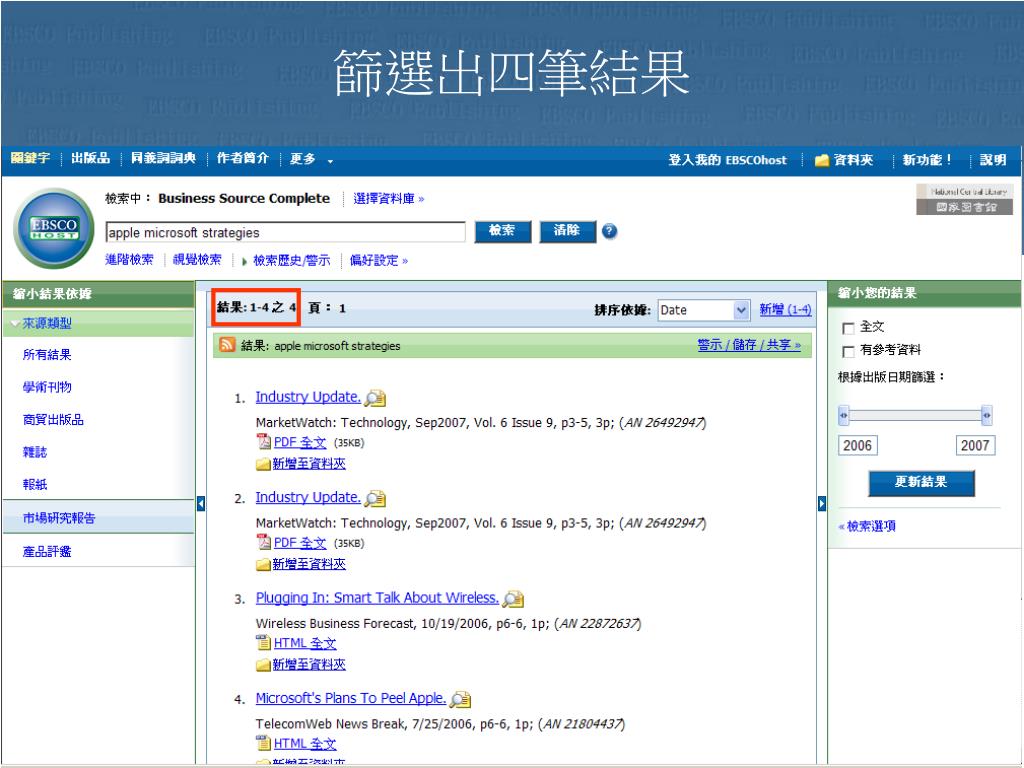Click the 檢索 search button
This screenshot has height=768, width=1024.
(502, 232)
